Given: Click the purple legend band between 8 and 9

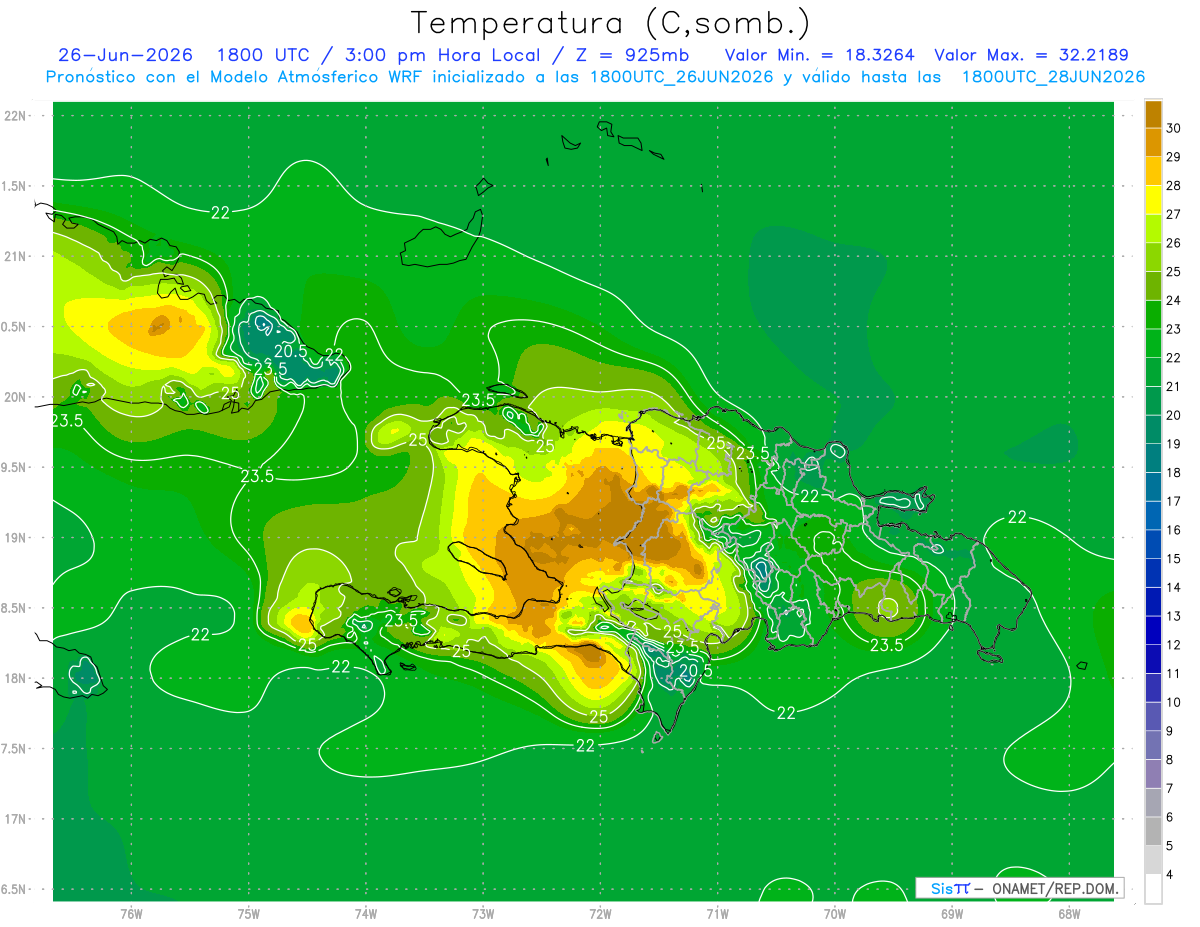Looking at the screenshot, I should point(1153,745).
